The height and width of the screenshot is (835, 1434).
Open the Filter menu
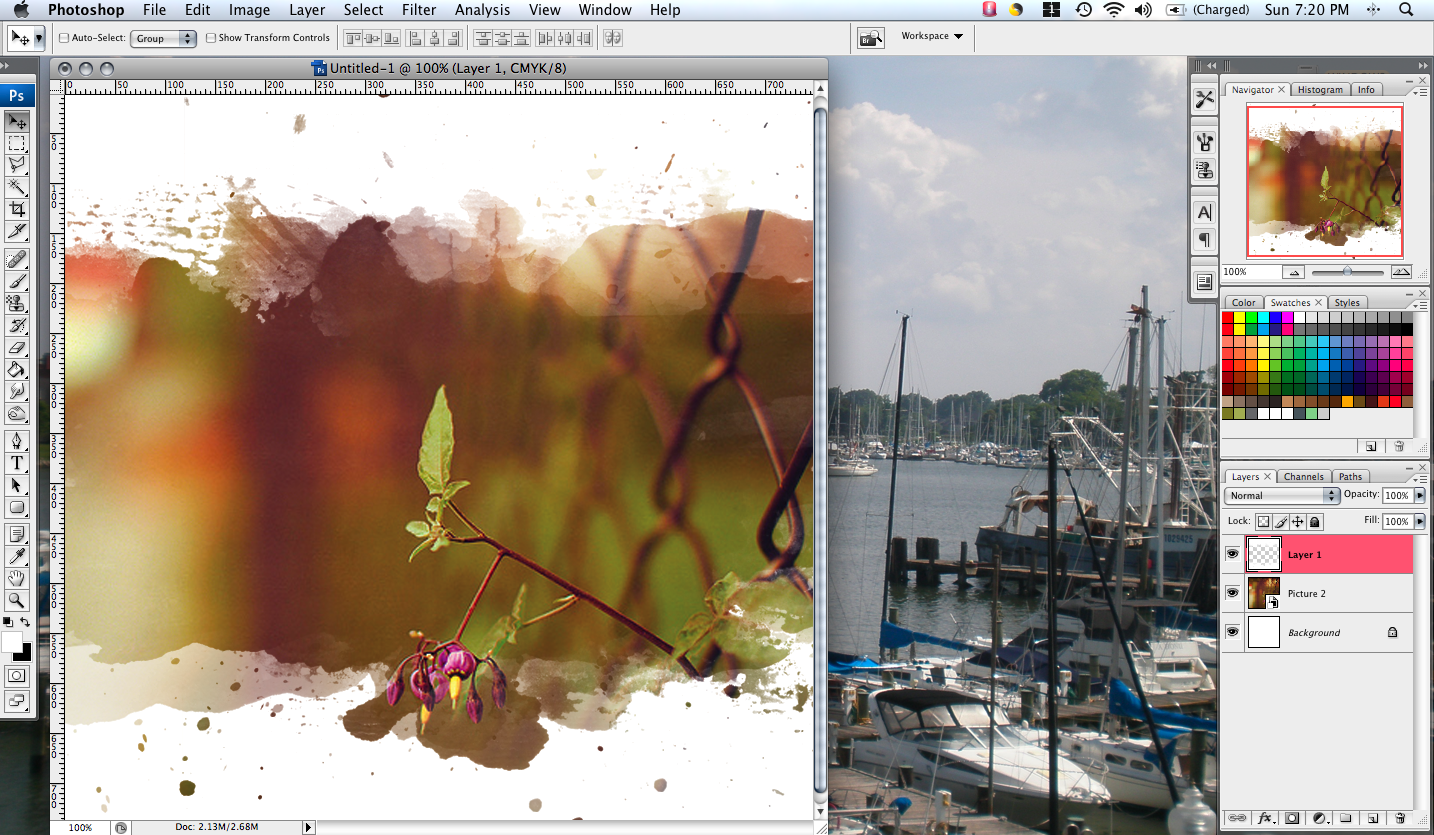pos(418,10)
